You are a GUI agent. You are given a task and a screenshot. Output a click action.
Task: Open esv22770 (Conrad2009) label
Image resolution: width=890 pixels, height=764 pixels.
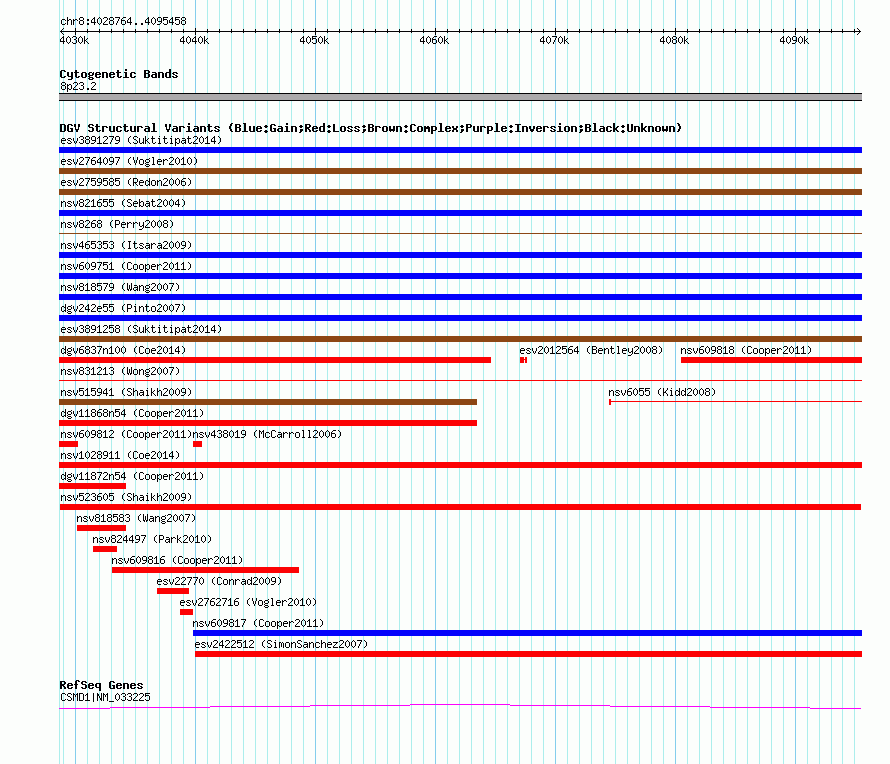219,581
